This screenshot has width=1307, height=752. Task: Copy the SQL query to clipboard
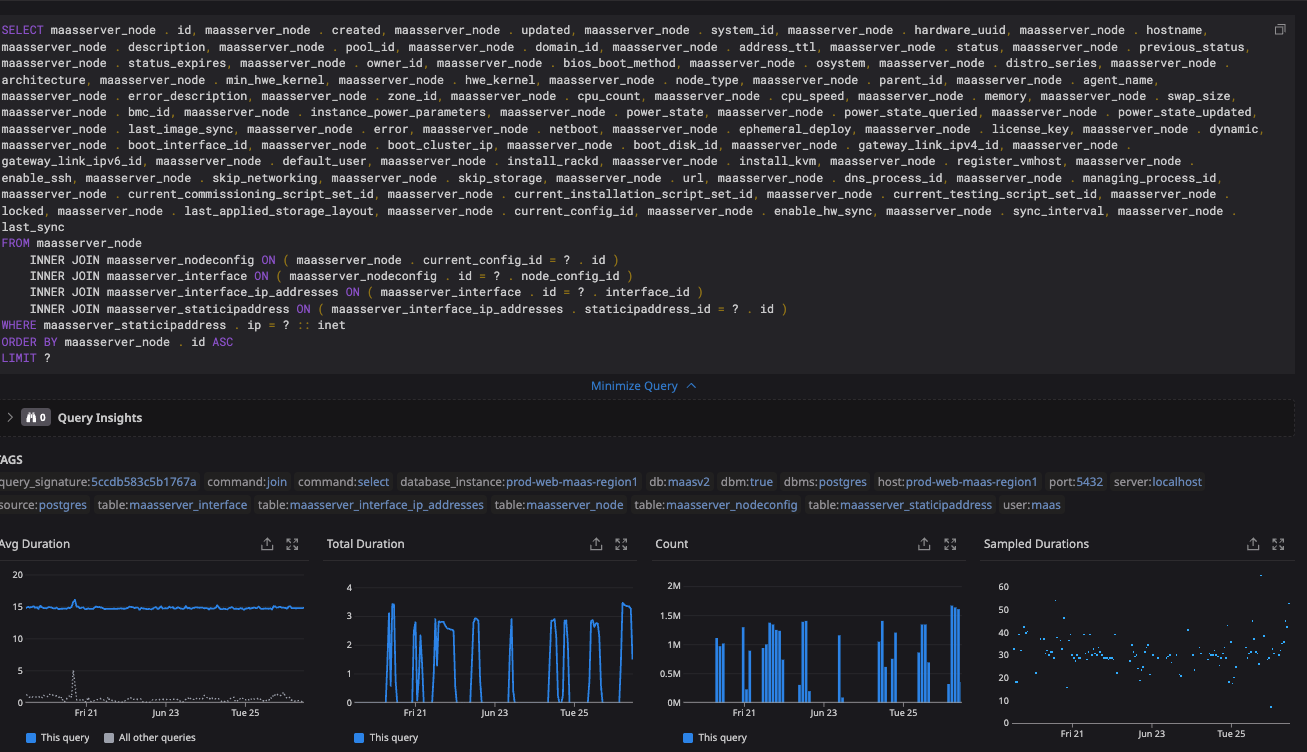pyautogui.click(x=1280, y=30)
